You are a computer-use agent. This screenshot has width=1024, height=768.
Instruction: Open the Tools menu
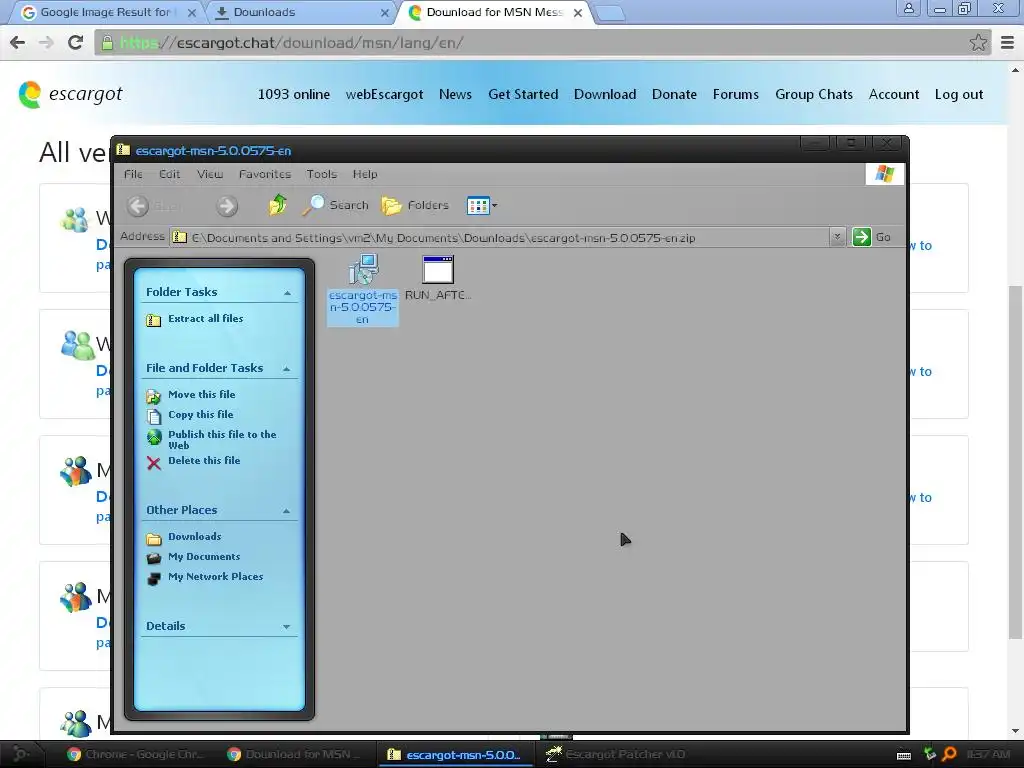(x=321, y=174)
